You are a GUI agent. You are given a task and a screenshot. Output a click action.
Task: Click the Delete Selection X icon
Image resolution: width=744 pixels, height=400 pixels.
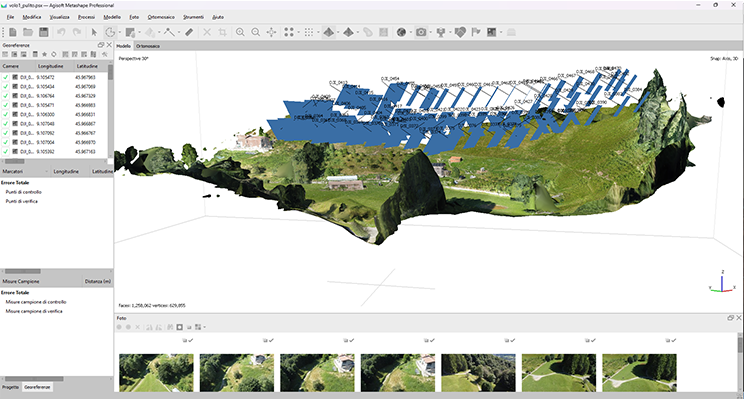coord(207,32)
